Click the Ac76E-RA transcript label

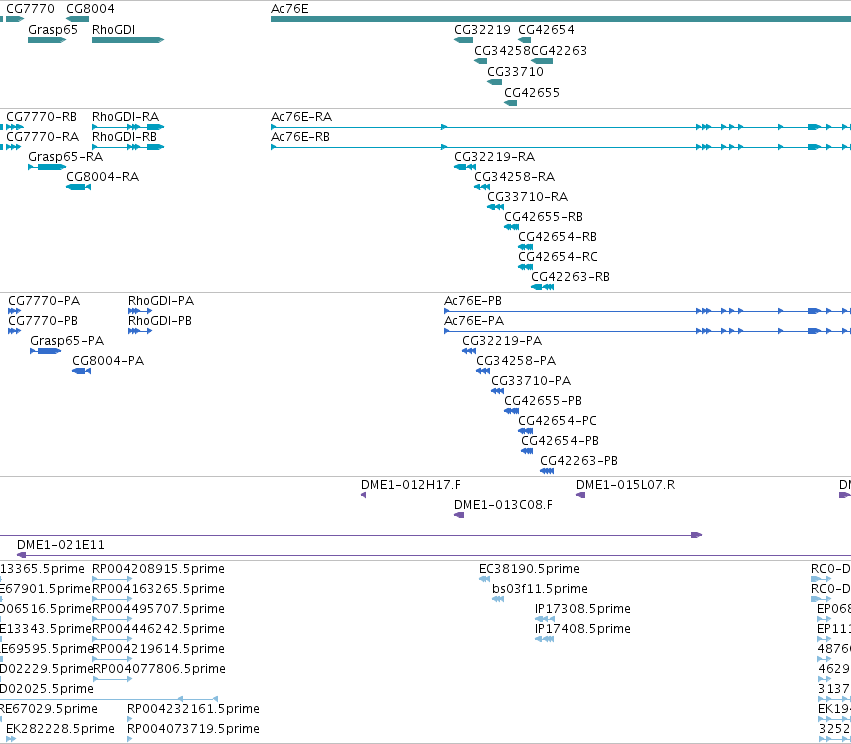(x=301, y=117)
